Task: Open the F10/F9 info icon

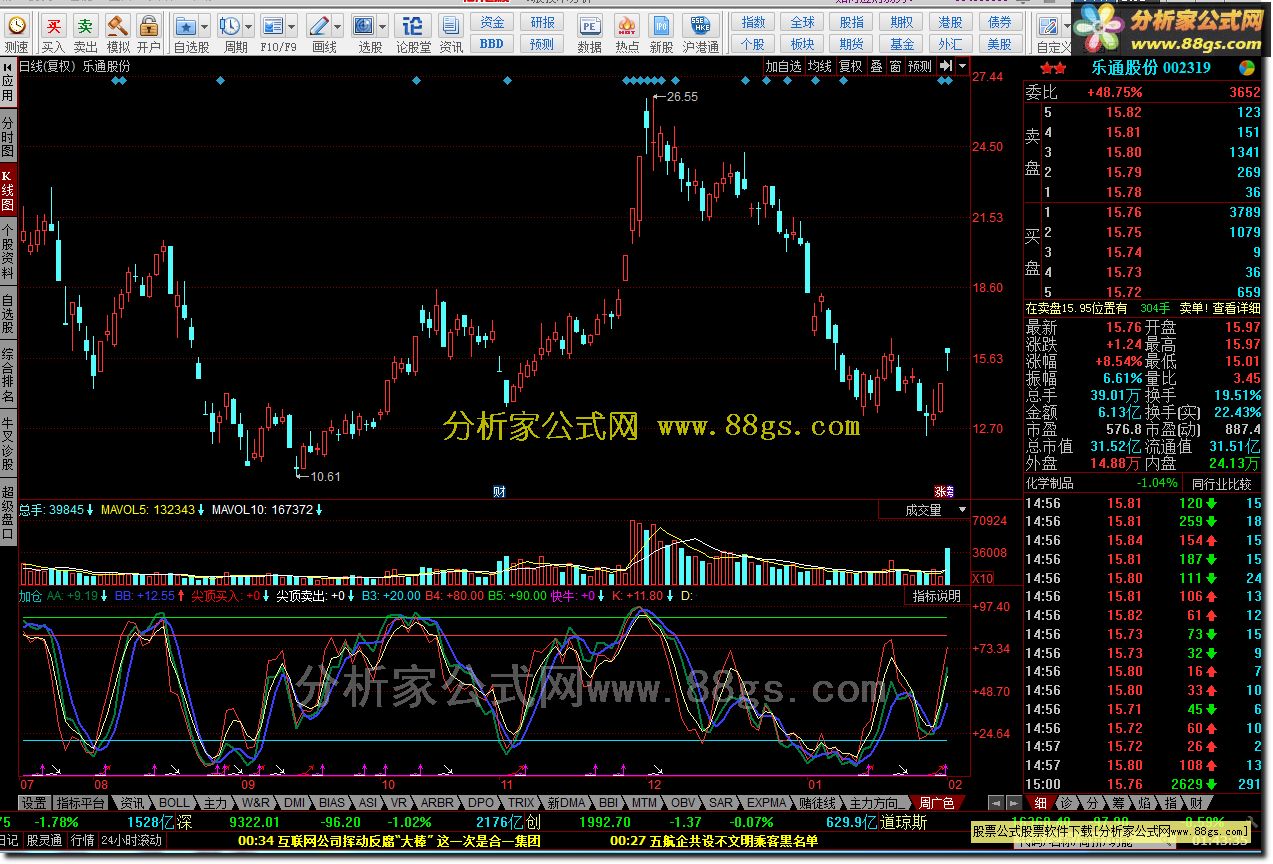Action: click(272, 26)
